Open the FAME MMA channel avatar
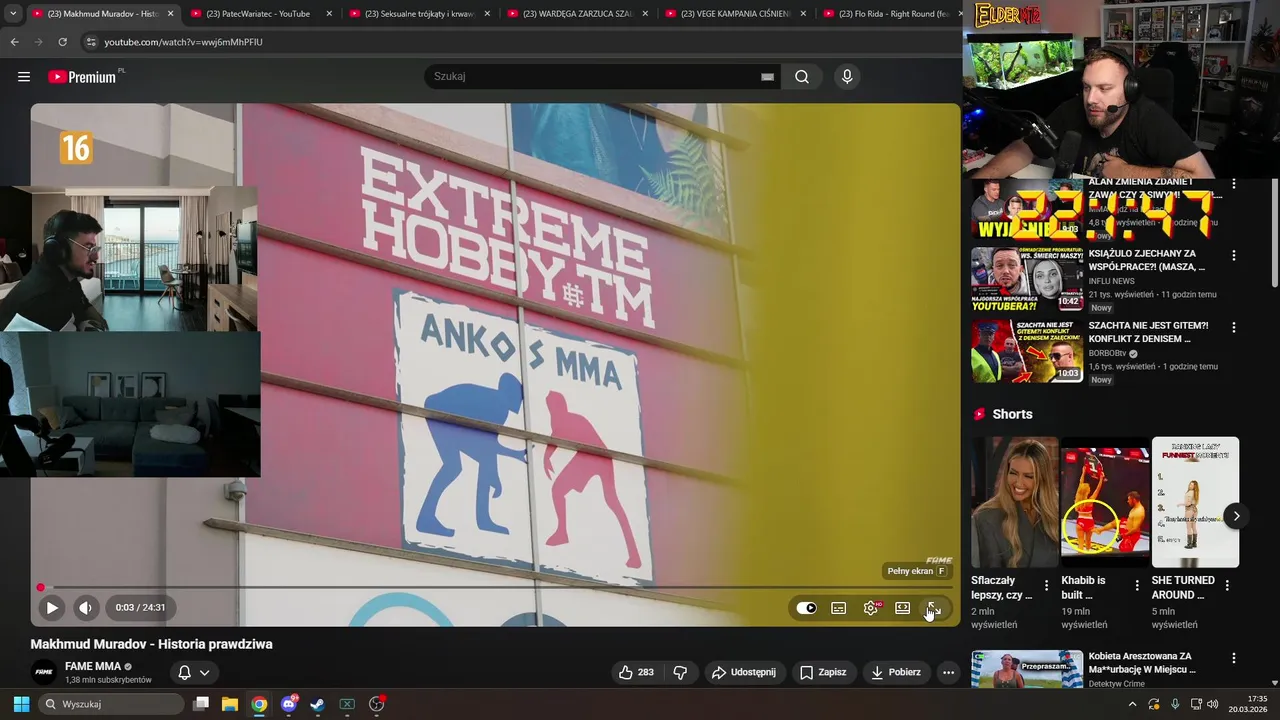This screenshot has width=1280, height=720. [x=44, y=672]
